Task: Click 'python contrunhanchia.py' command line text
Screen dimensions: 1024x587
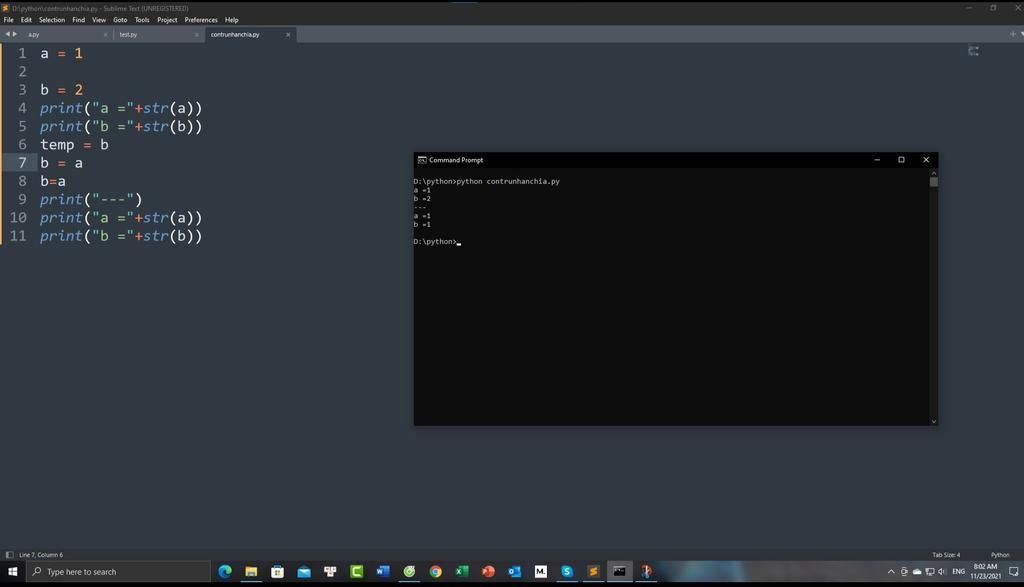Action: pos(508,182)
